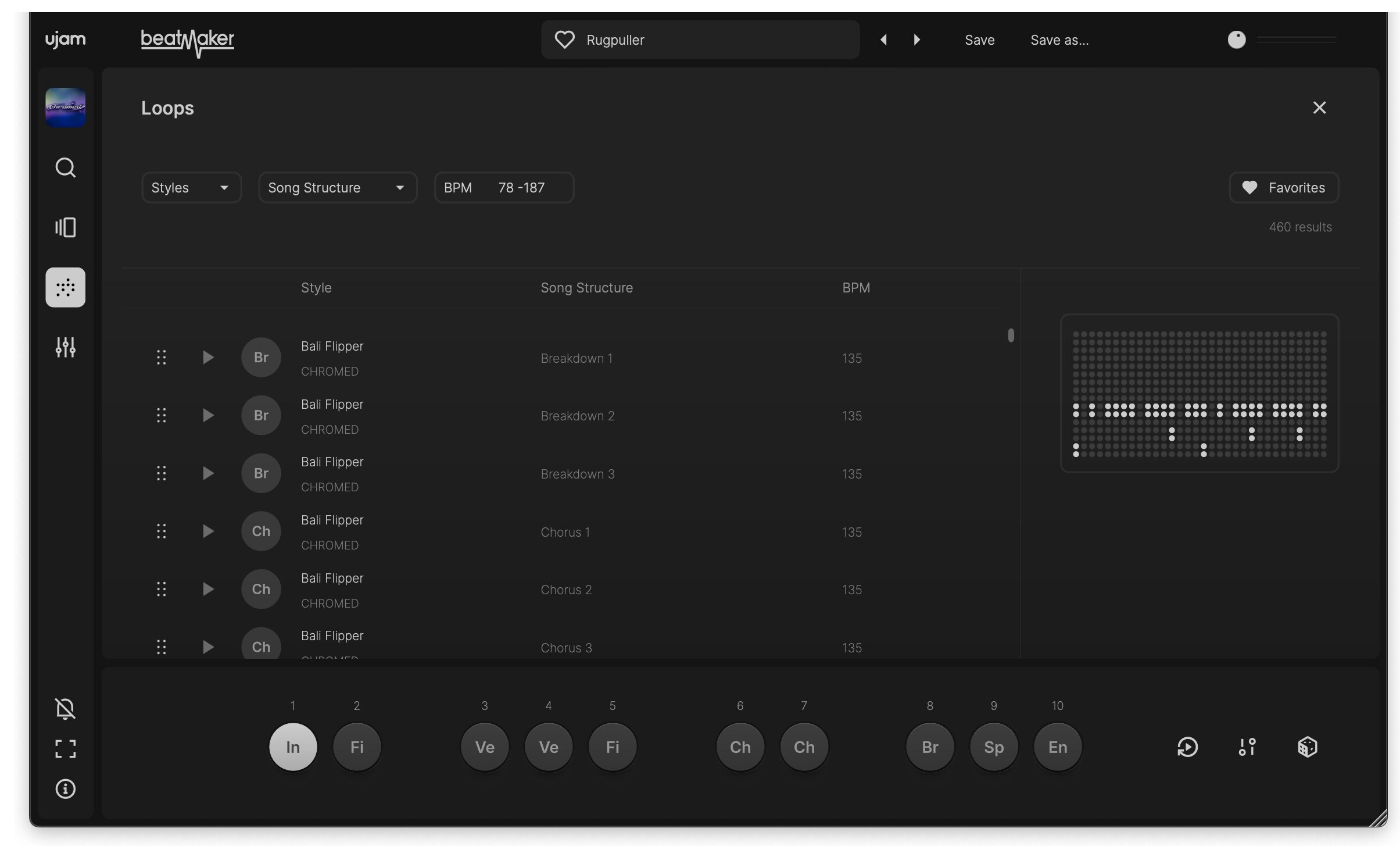
Task: Open the Song Structure dropdown filter
Action: tap(336, 188)
